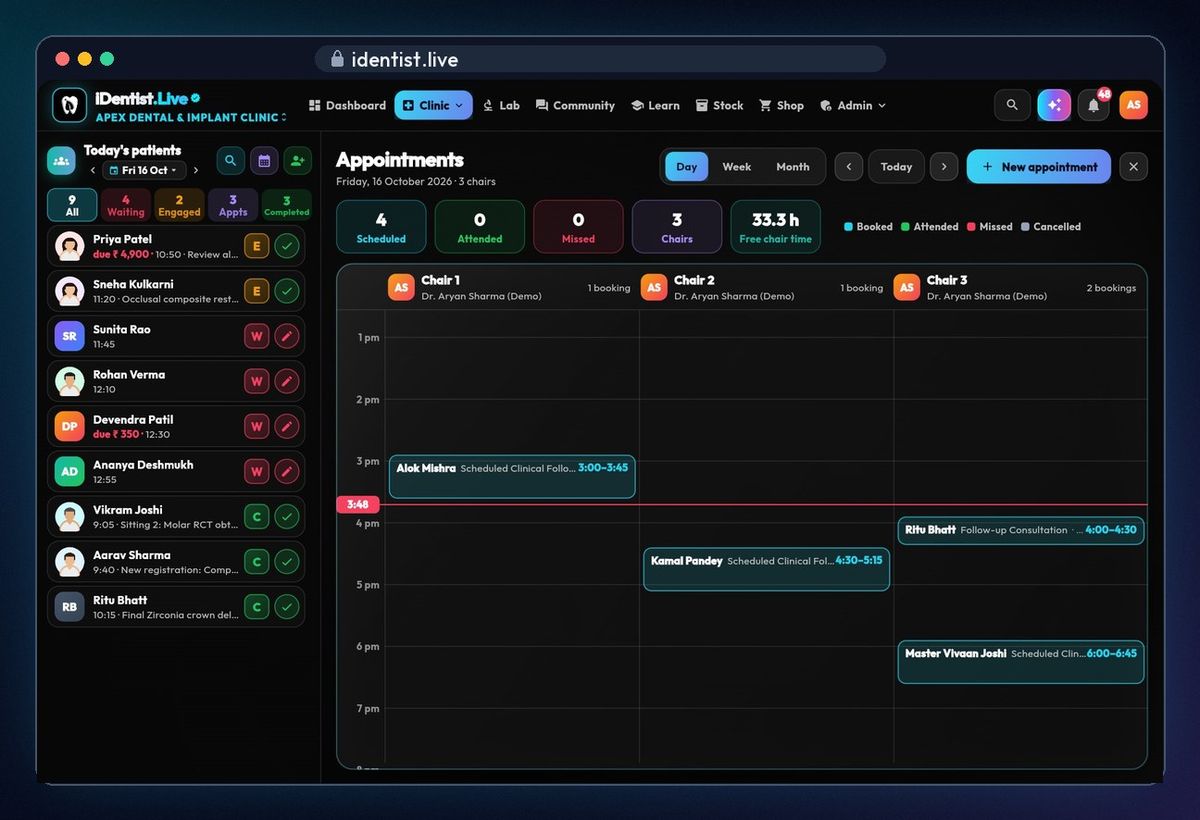Mark Sneha Kulkarni complete with green check
This screenshot has width=1200, height=820.
287,291
